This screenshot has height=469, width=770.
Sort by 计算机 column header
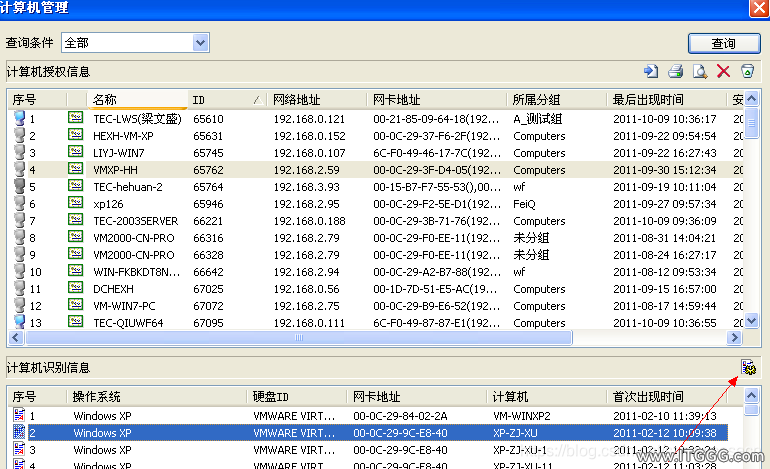pos(546,396)
